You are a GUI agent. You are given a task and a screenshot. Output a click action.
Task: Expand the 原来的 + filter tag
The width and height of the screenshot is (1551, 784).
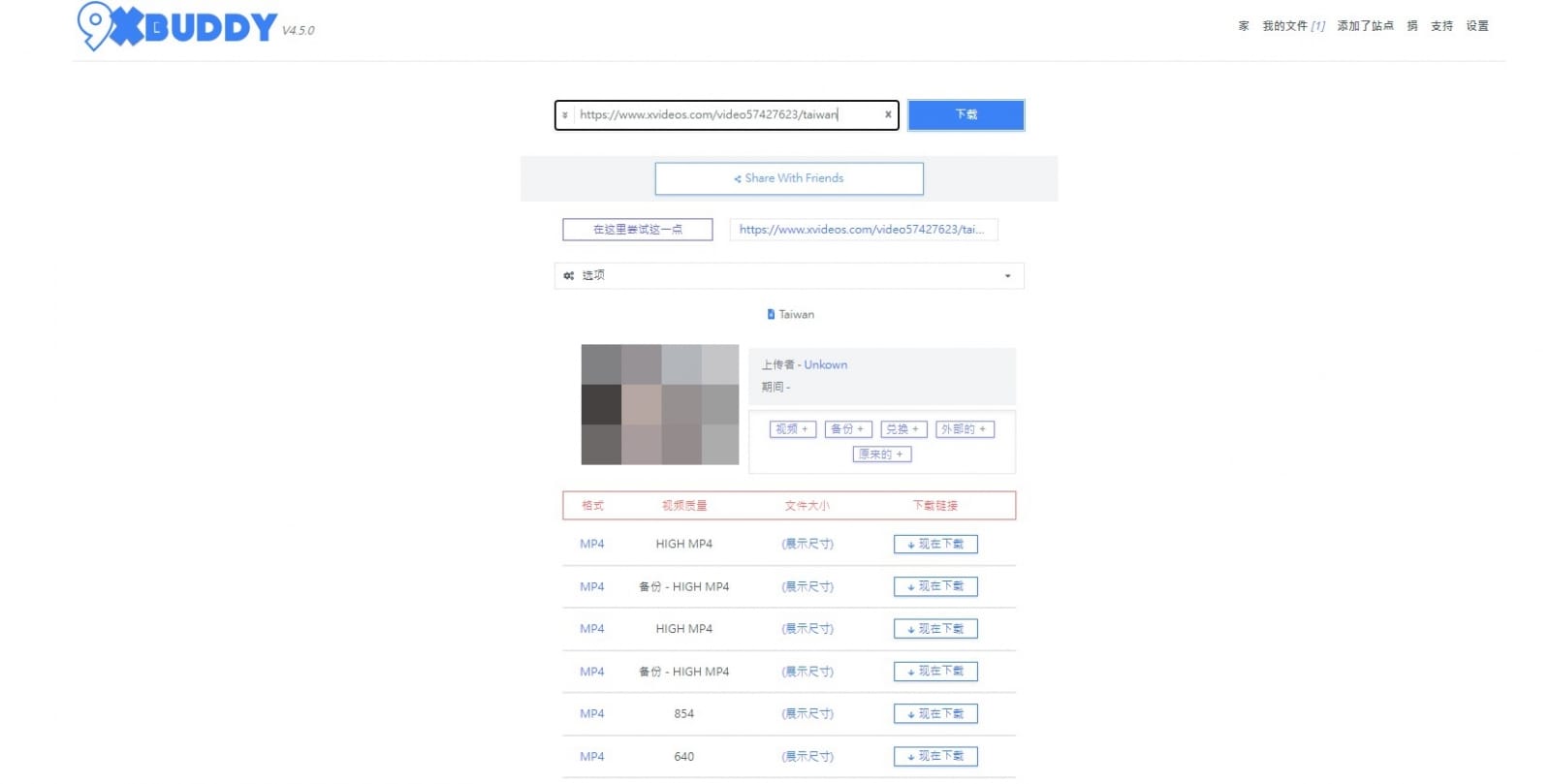pyautogui.click(x=882, y=455)
